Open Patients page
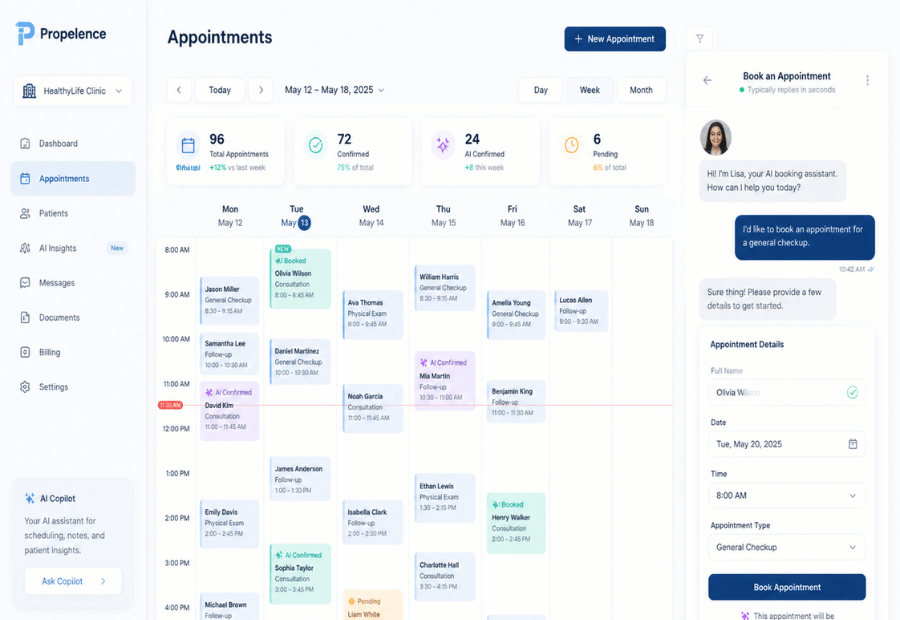The width and height of the screenshot is (900, 620). (x=73, y=214)
